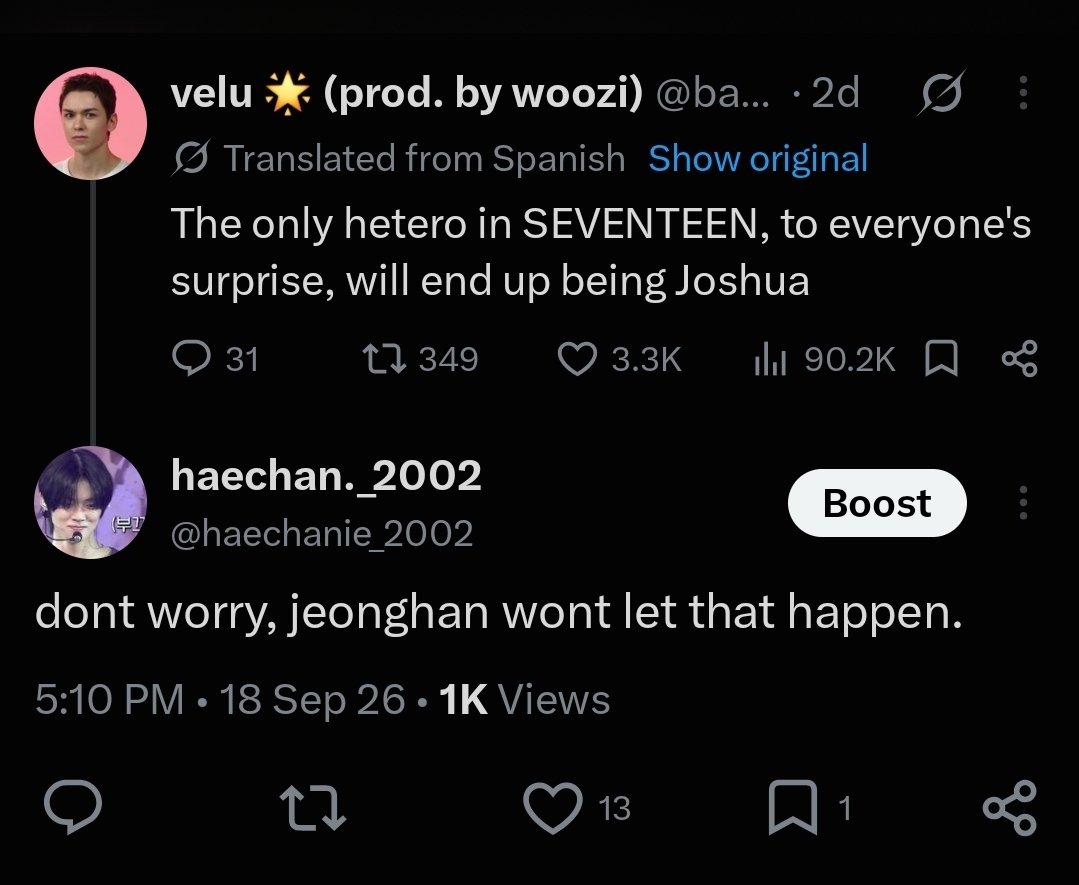The width and height of the screenshot is (1079, 885).
Task: Open velu (prod. by woozi) display name
Action: click(x=407, y=92)
